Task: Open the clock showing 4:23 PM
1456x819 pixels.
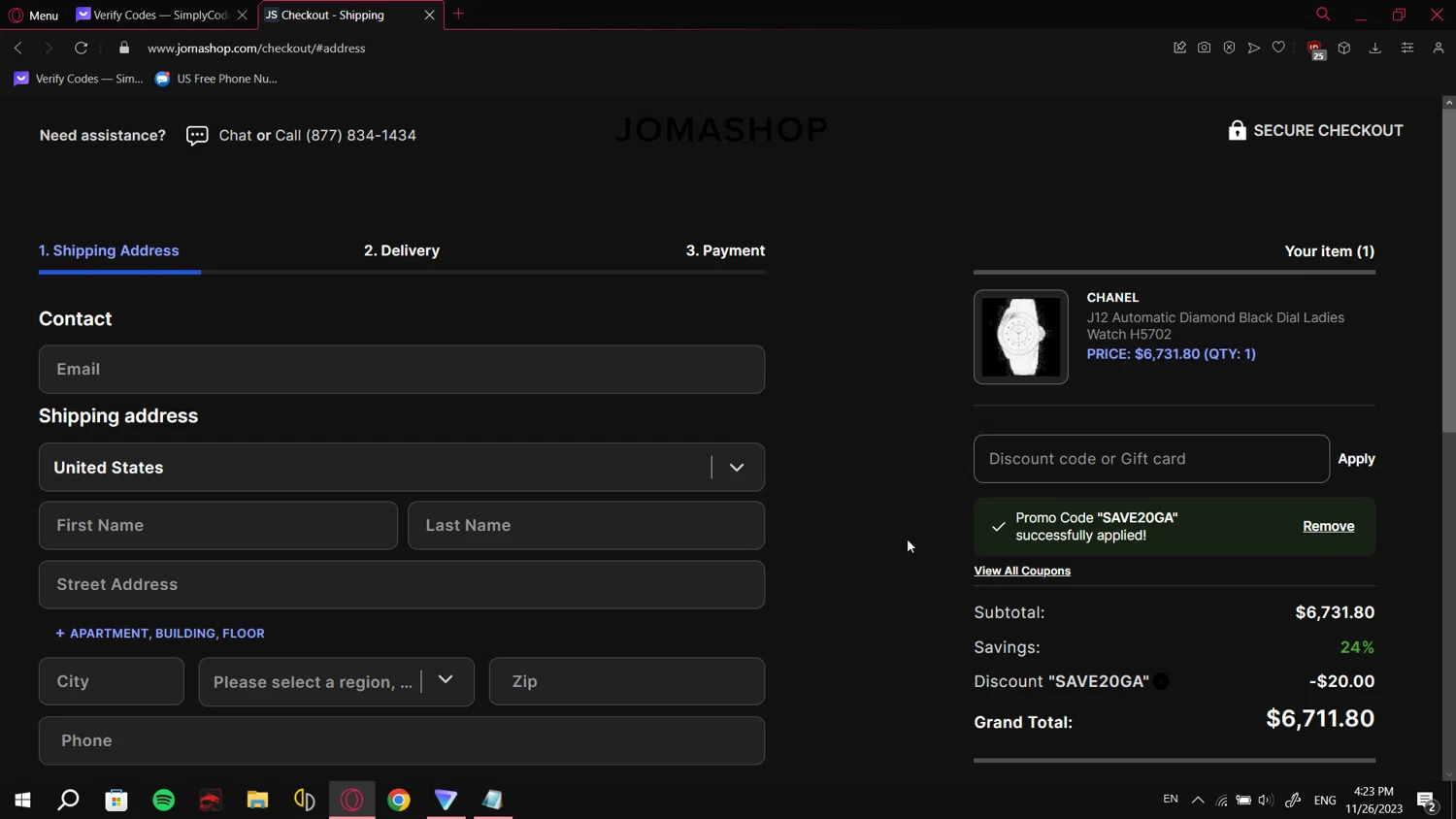Action: pyautogui.click(x=1373, y=800)
